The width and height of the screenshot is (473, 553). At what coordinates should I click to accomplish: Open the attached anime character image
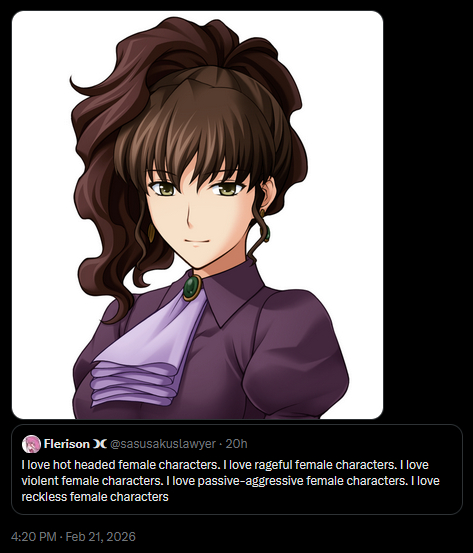click(x=198, y=215)
